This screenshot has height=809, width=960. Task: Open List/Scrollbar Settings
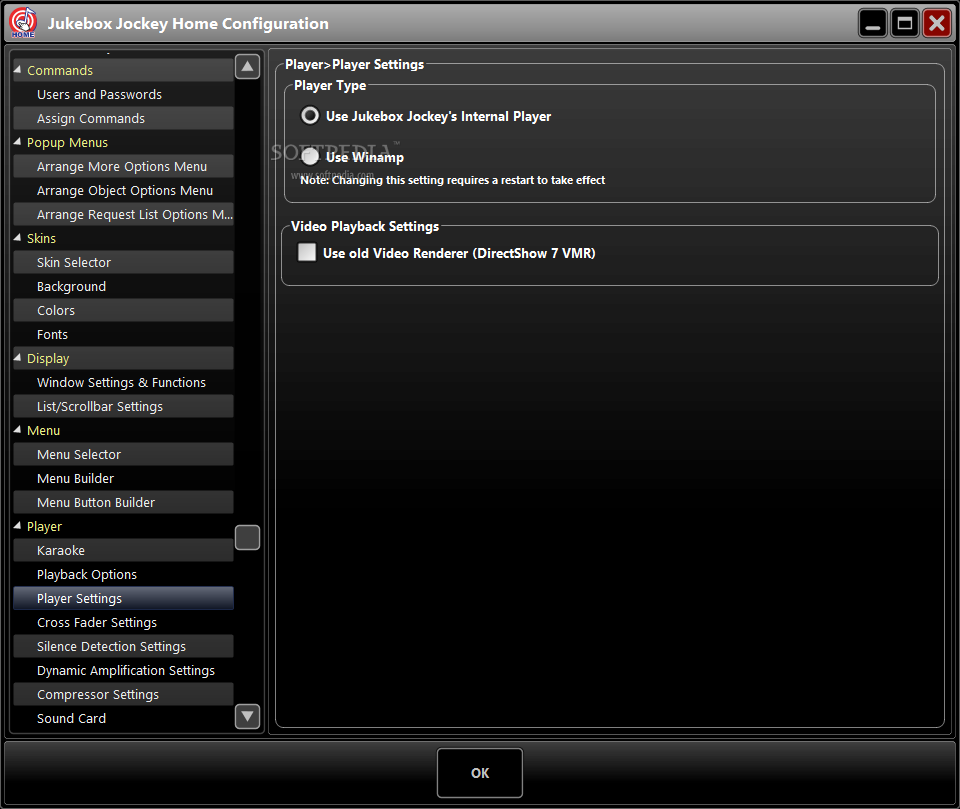point(124,406)
